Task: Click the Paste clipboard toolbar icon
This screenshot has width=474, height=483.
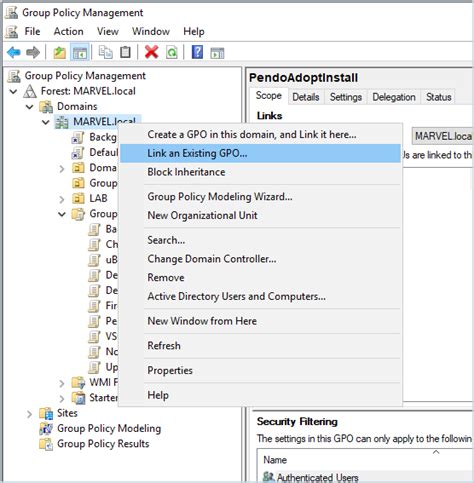Action: [125, 52]
